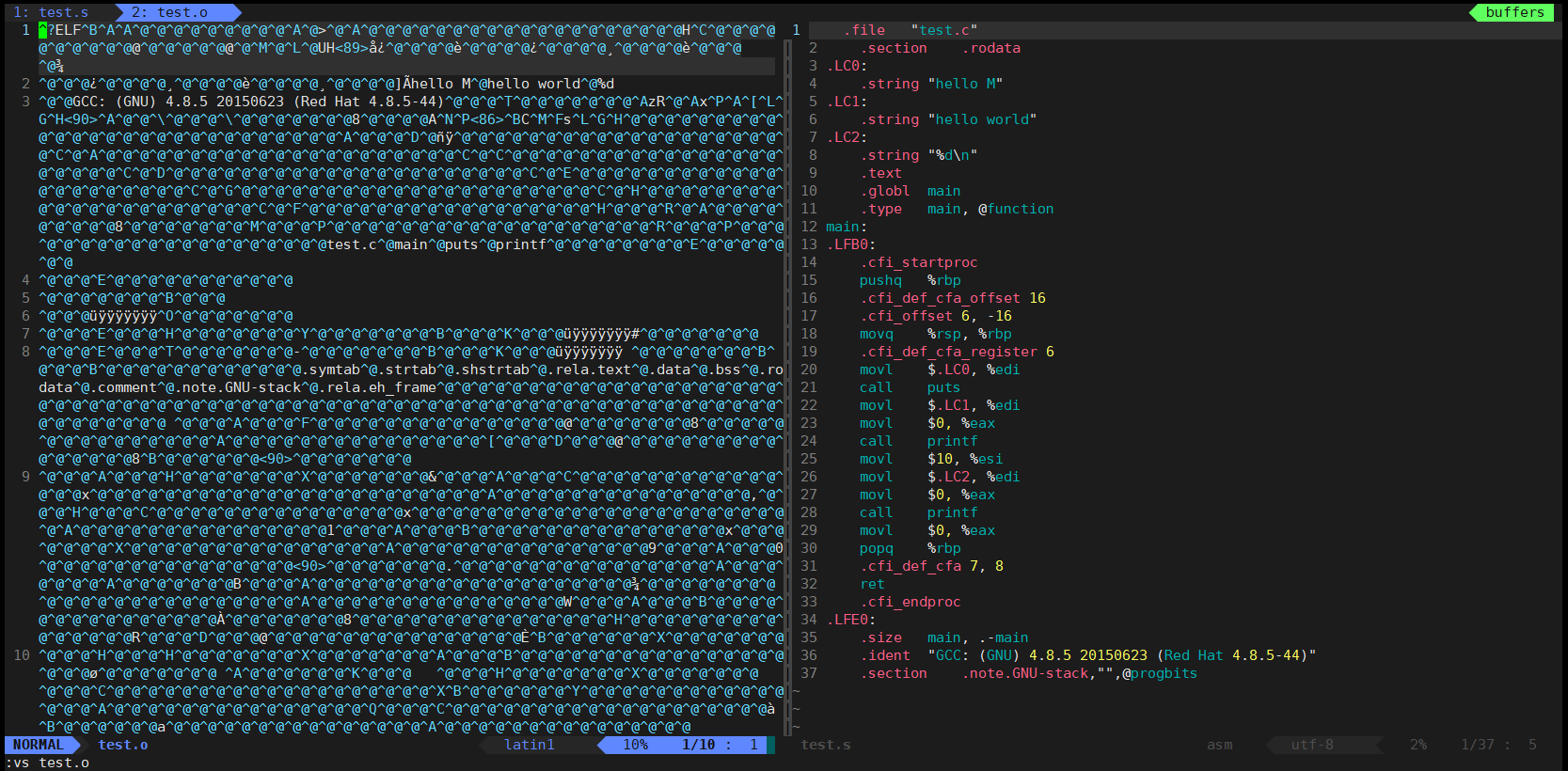Screen dimensions: 1568x771
Task: Click line number 10 in left pane
Action: [x=22, y=655]
